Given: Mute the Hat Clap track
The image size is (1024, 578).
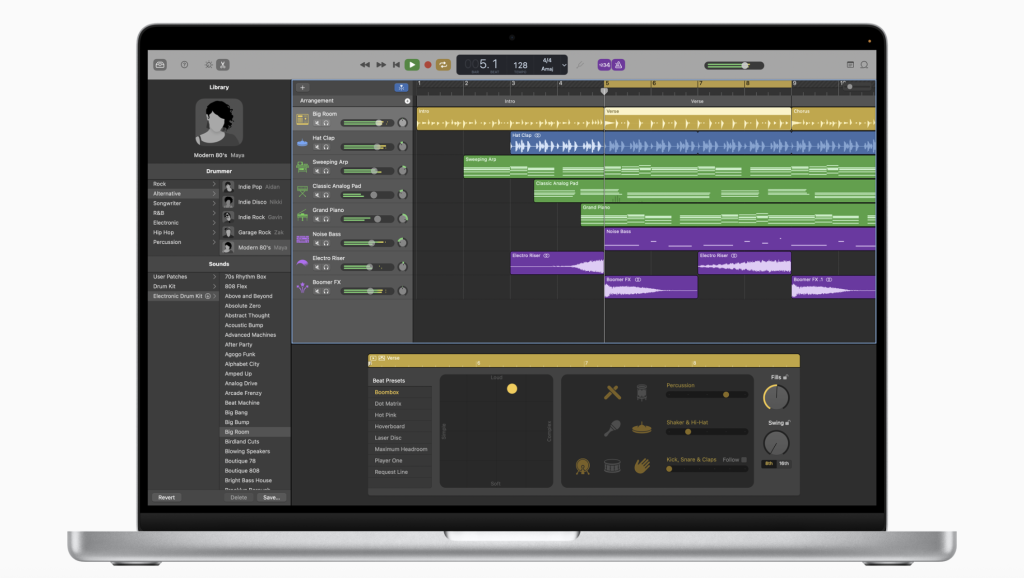Looking at the screenshot, I should point(317,147).
